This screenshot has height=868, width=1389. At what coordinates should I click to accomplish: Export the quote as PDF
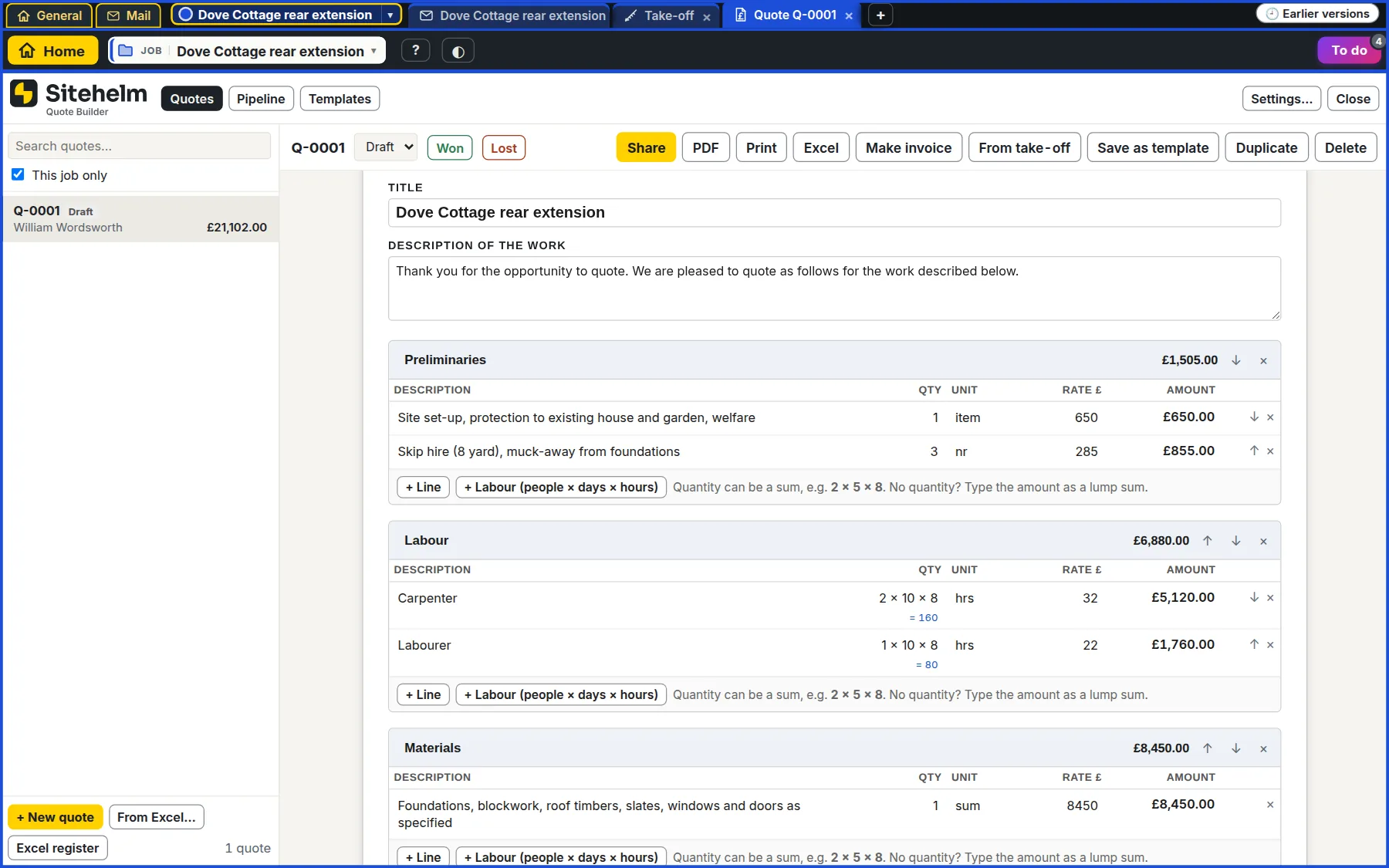click(x=705, y=147)
